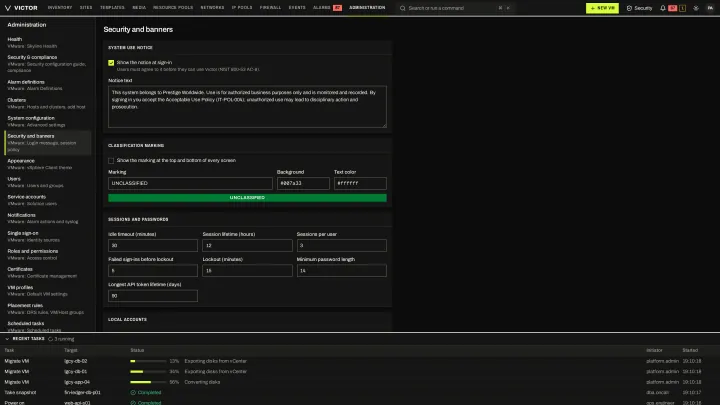Viewport: 720px width, 405px height.
Task: Click the Security shield icon in header
Action: [x=629, y=8]
